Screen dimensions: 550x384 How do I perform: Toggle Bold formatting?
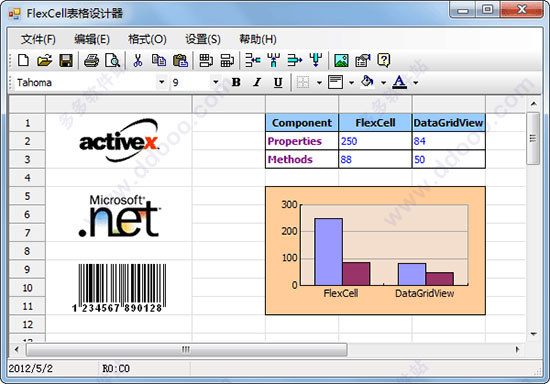pyautogui.click(x=236, y=82)
